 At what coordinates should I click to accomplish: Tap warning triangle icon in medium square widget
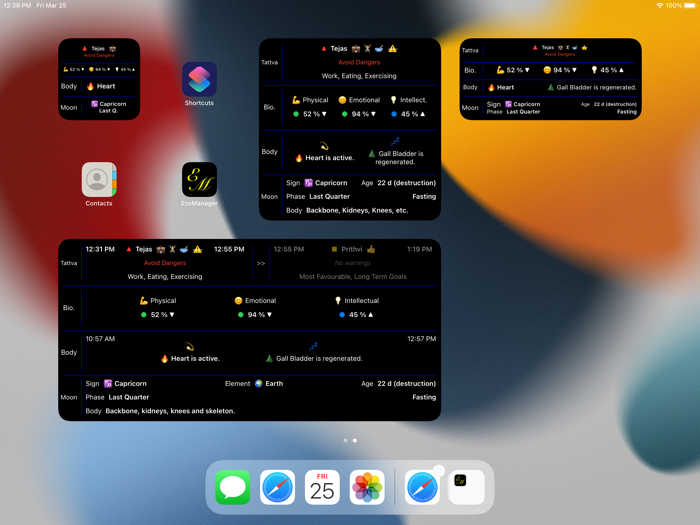point(392,48)
